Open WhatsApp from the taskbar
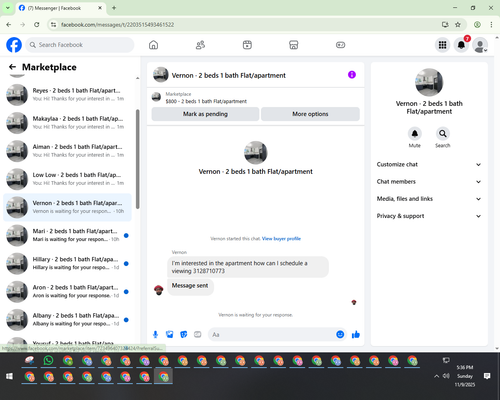Screen dimensions: 500x400 [x=49, y=360]
